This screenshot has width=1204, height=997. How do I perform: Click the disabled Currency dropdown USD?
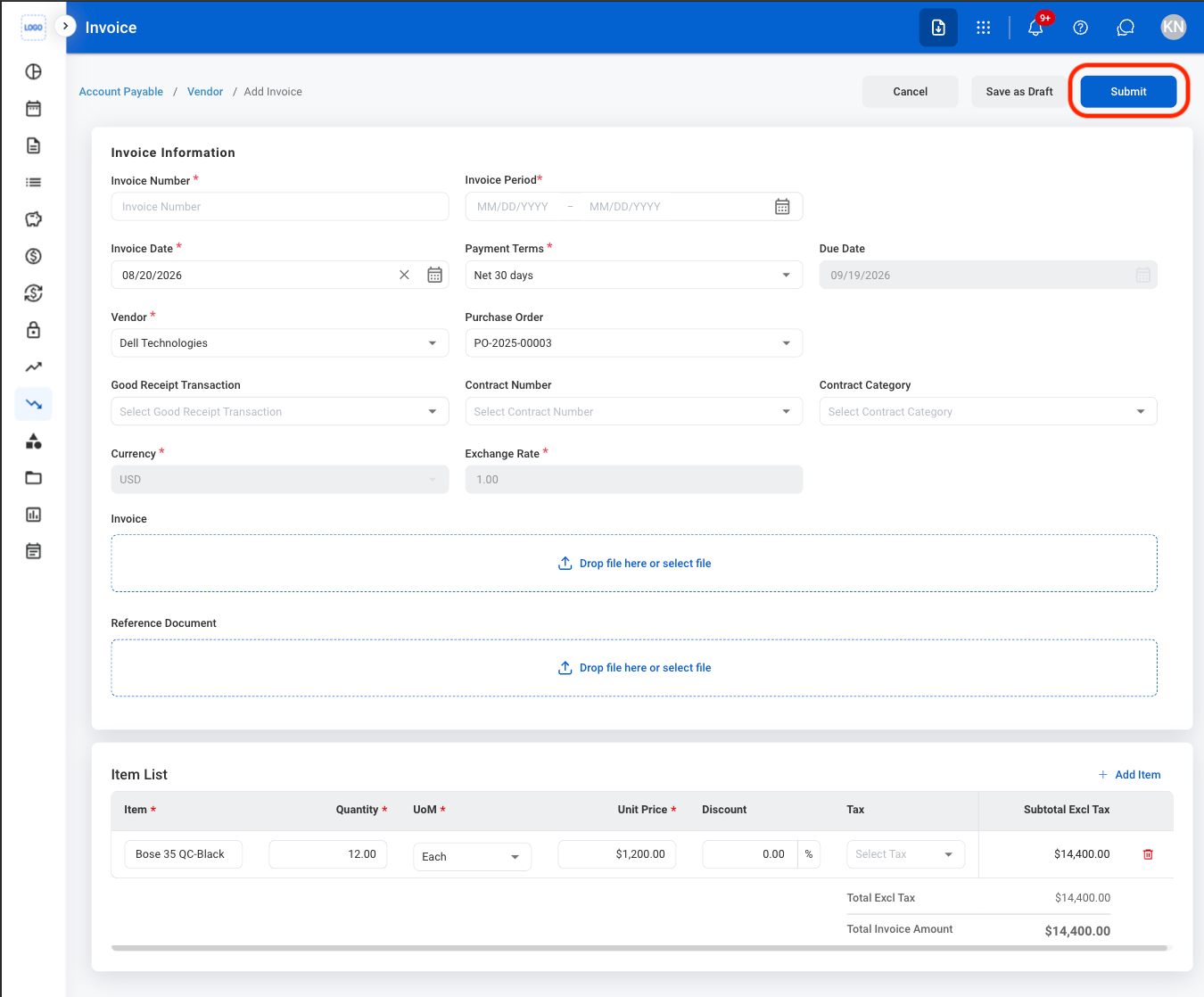[280, 480]
